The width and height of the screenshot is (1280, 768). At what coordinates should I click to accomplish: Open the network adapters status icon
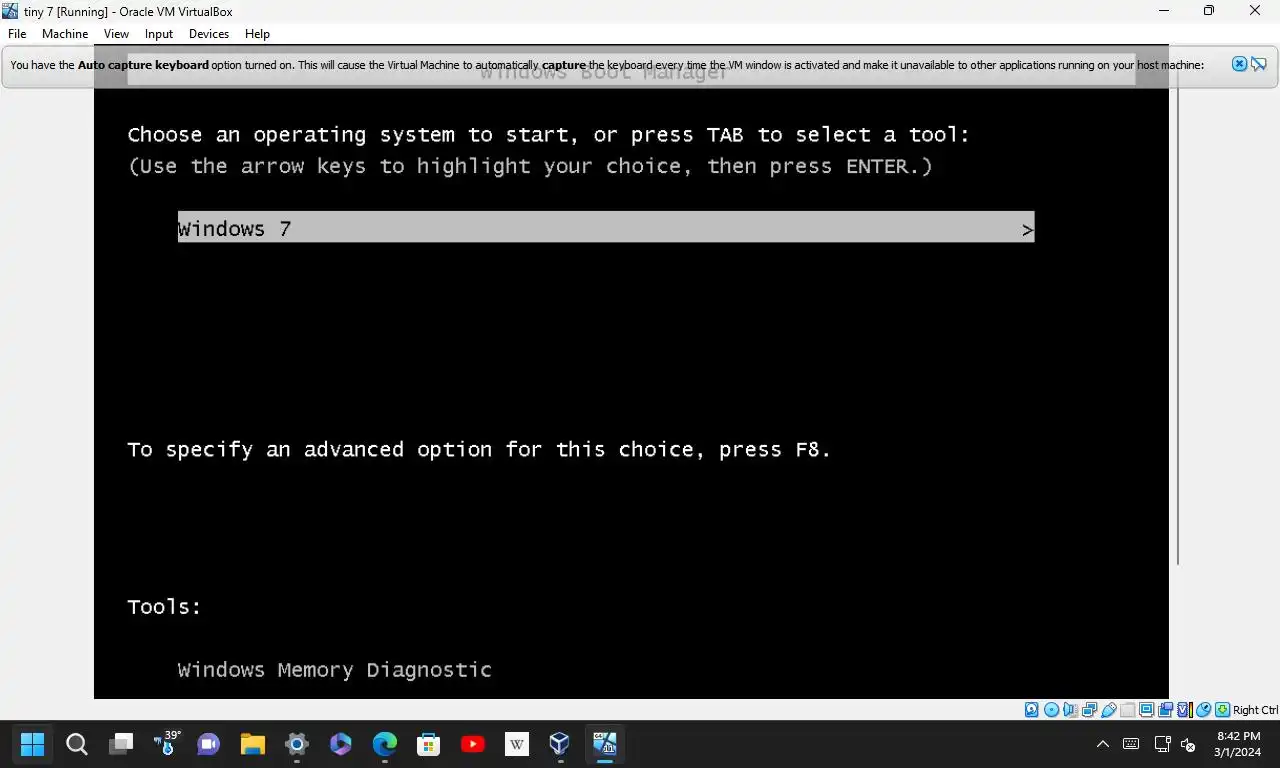pyautogui.click(x=1089, y=710)
